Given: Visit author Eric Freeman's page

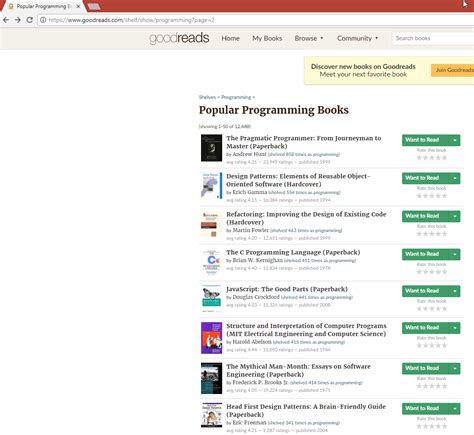Looking at the screenshot, I should [249, 423].
